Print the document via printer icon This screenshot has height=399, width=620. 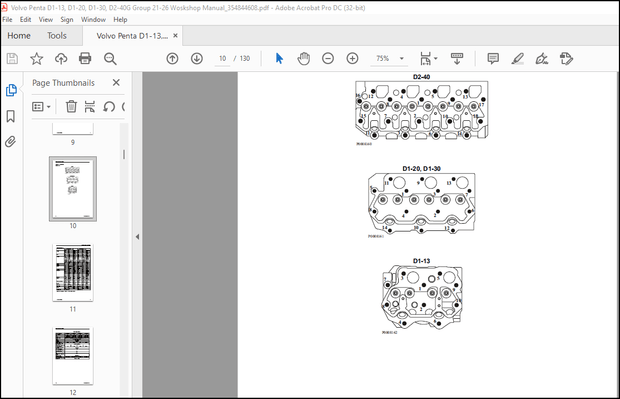(x=85, y=59)
